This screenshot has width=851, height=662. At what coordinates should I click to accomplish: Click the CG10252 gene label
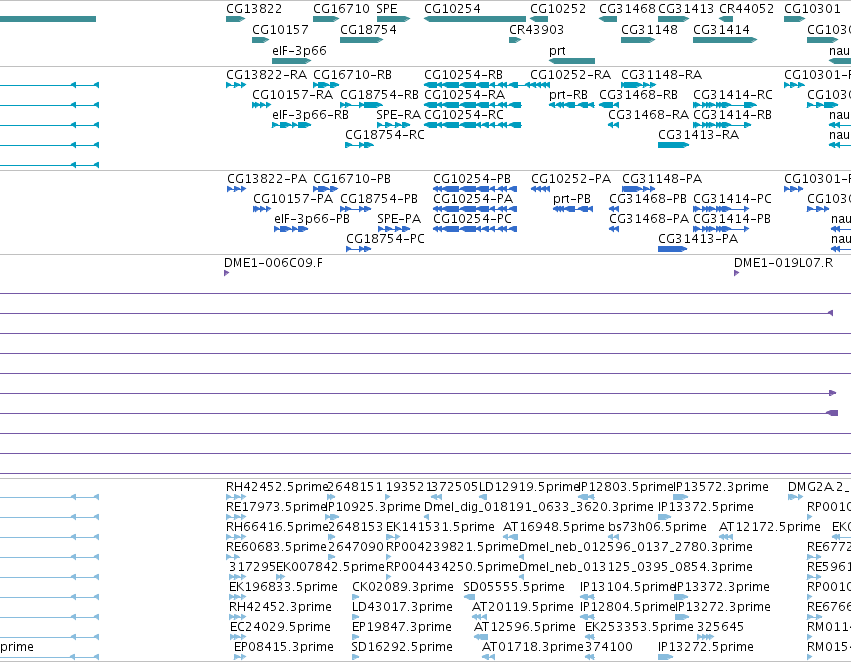(x=558, y=9)
